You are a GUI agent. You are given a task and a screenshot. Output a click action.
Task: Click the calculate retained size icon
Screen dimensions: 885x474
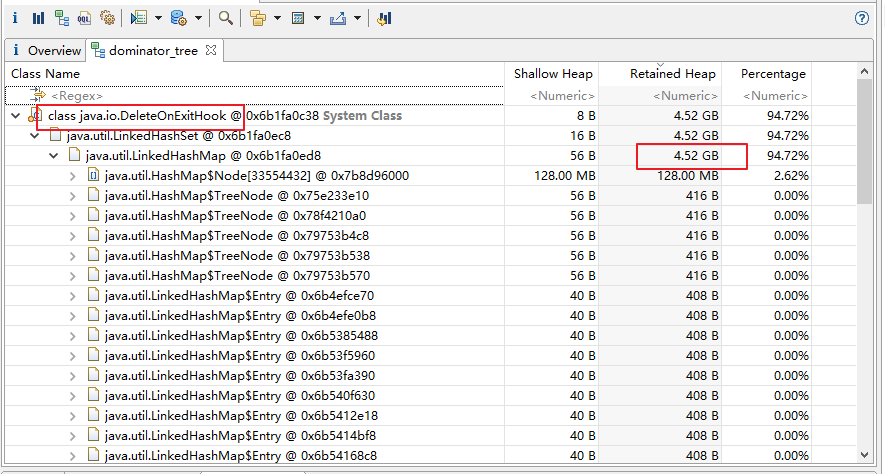coord(298,18)
